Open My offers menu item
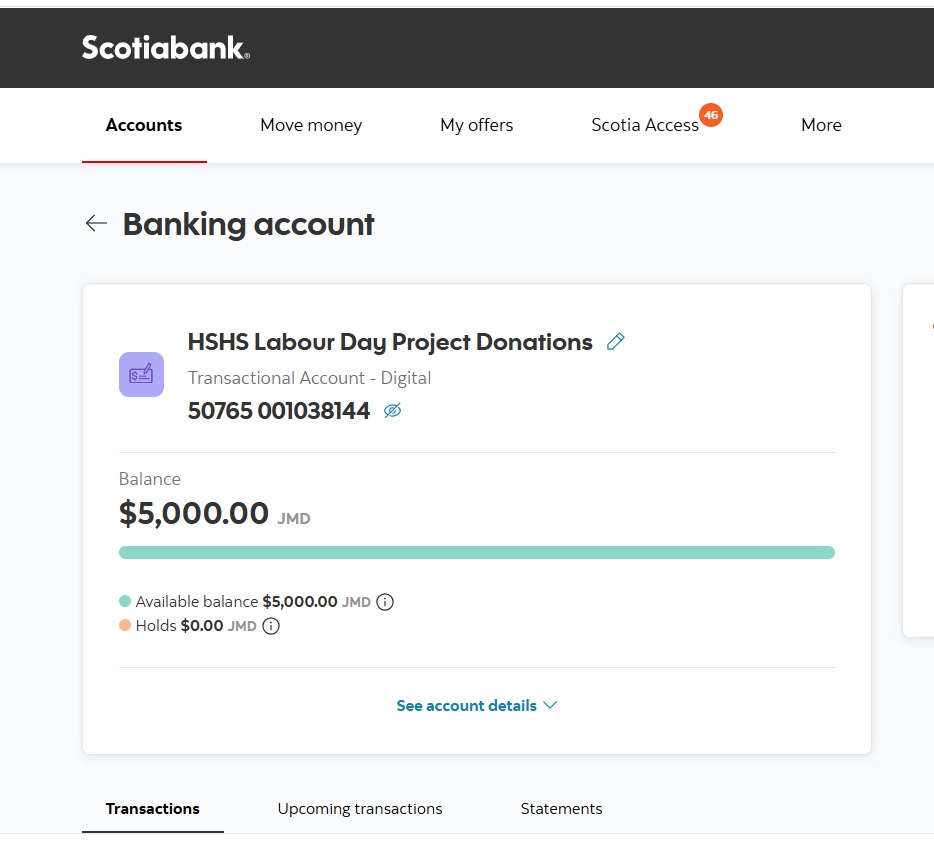The image size is (934, 845). [x=477, y=125]
